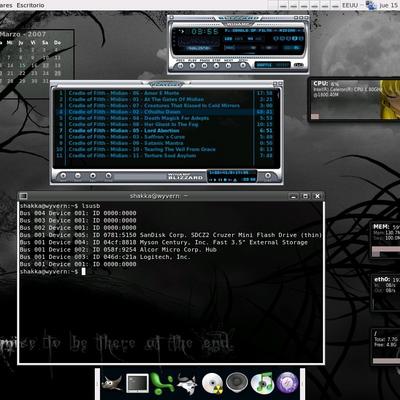
Task: Open the green music note disc icon
Action: click(262, 383)
